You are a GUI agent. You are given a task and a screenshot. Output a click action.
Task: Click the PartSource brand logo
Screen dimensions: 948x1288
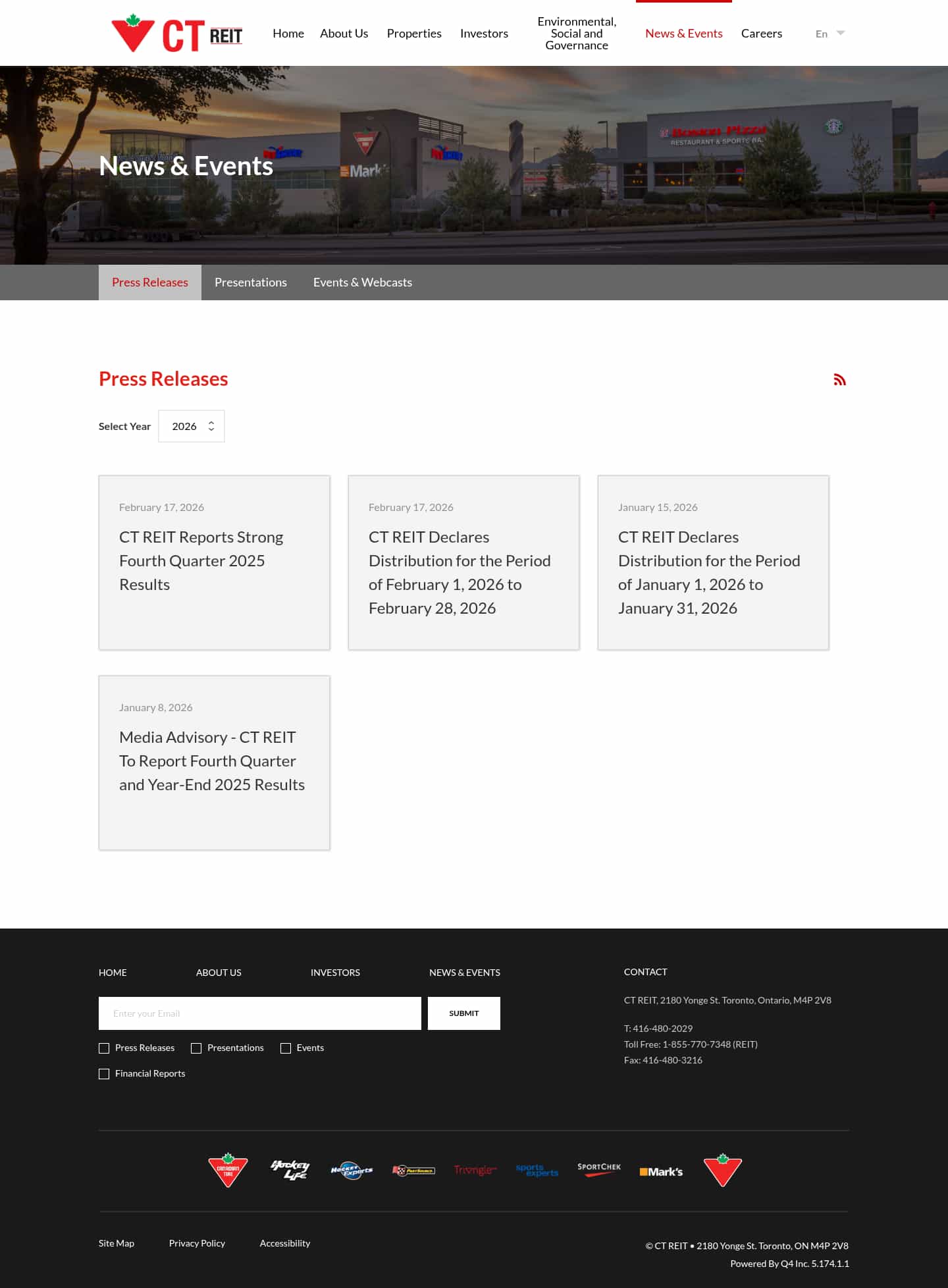[413, 1170]
